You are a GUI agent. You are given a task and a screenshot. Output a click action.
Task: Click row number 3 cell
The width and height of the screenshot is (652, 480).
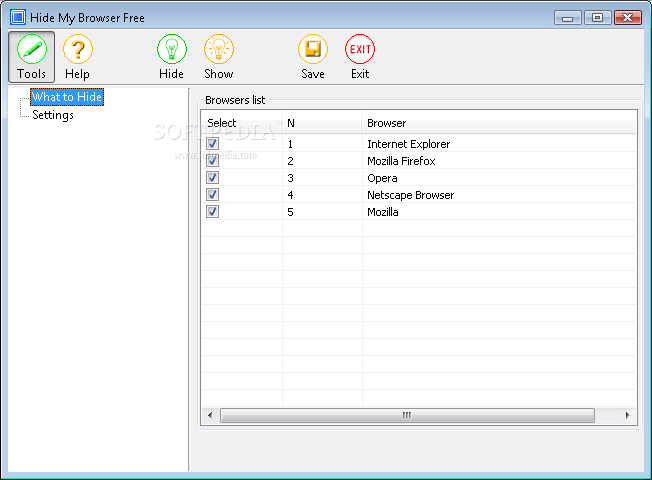coord(290,178)
